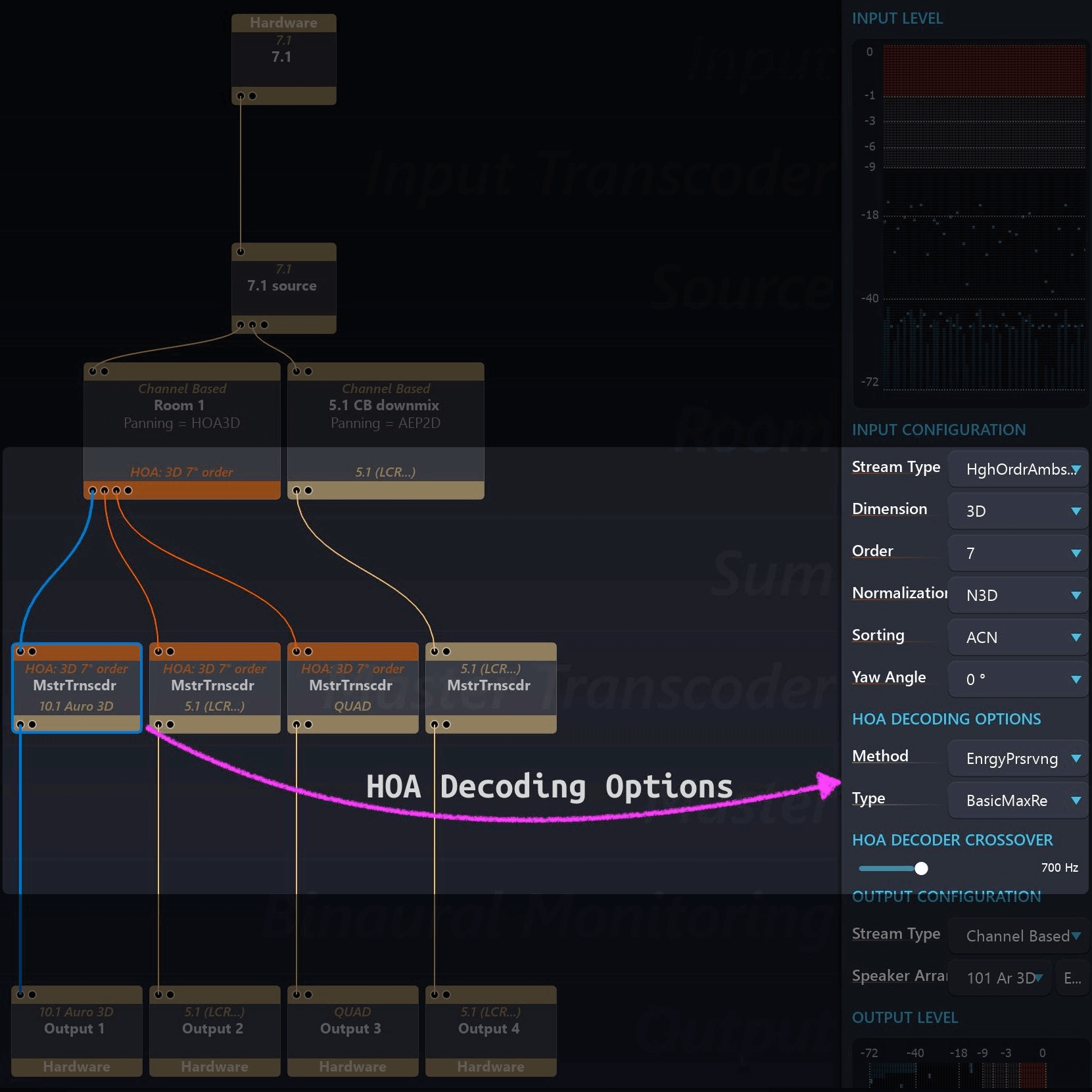Open the HOA decoding Method dropdown

pyautogui.click(x=1018, y=759)
